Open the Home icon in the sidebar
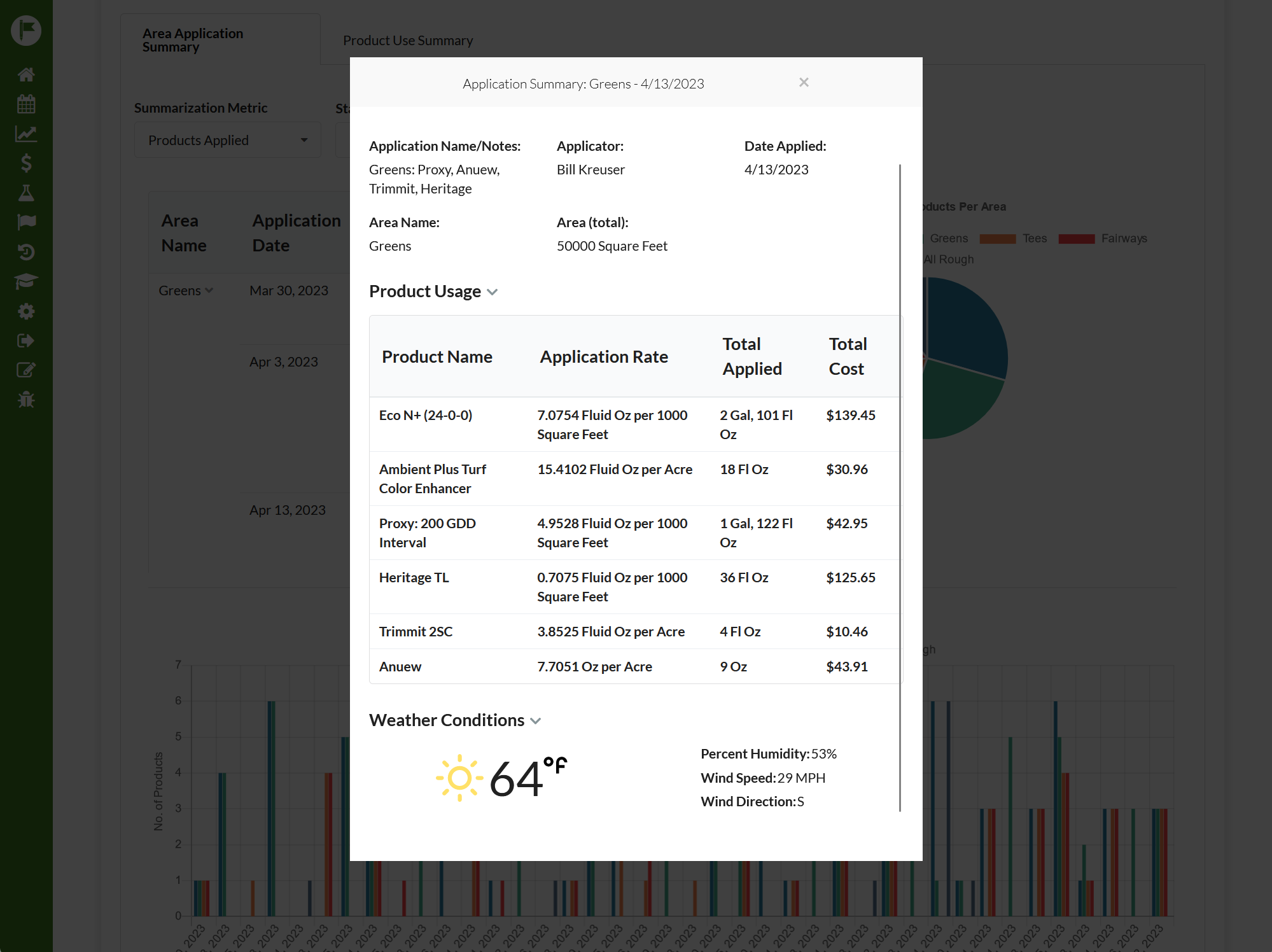Viewport: 1272px width, 952px height. (26, 74)
